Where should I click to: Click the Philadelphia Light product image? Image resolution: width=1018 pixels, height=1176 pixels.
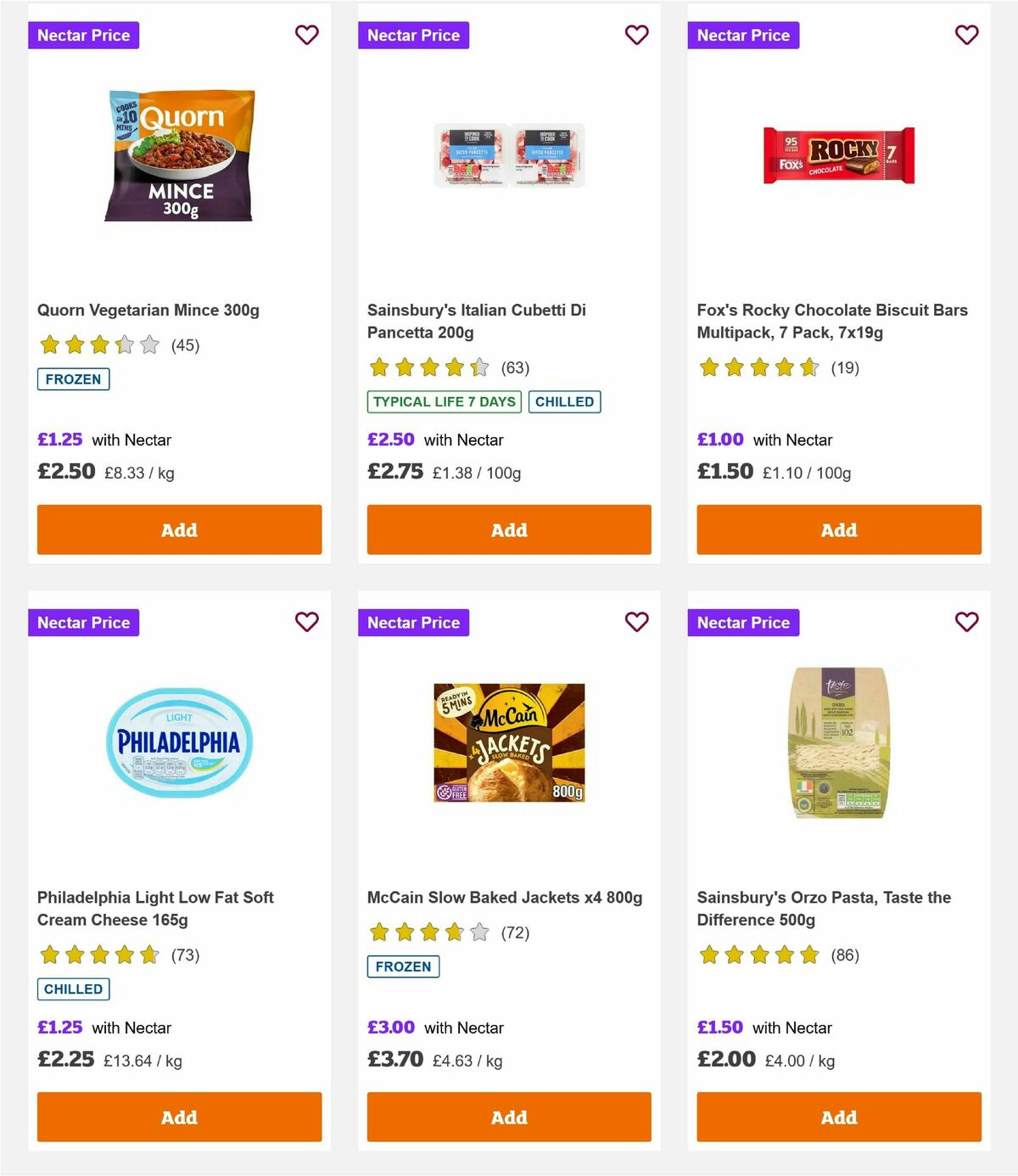pyautogui.click(x=179, y=742)
